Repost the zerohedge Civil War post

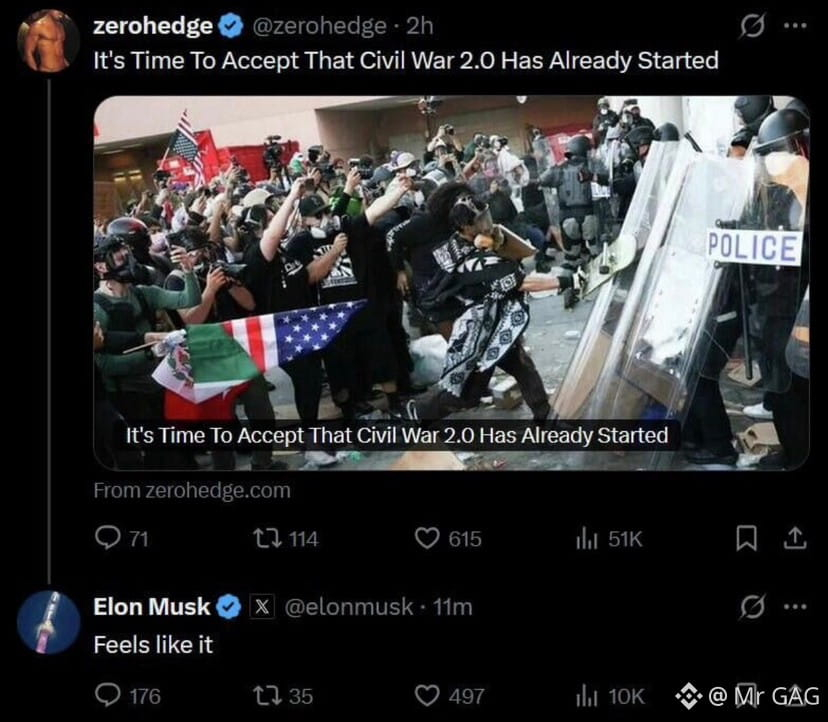tap(285, 539)
